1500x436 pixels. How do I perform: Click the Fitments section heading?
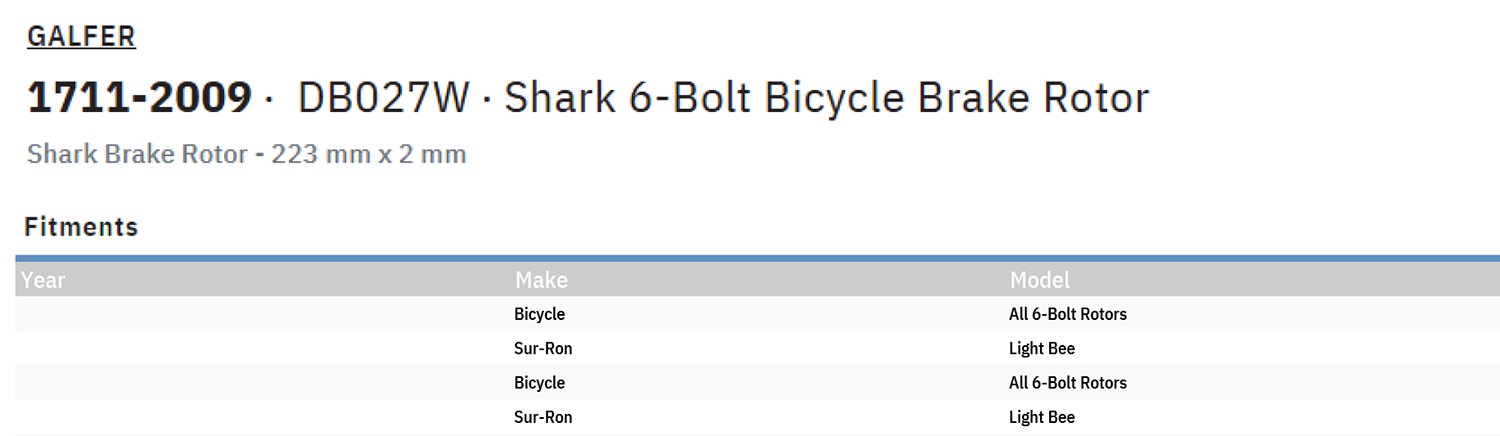point(81,227)
